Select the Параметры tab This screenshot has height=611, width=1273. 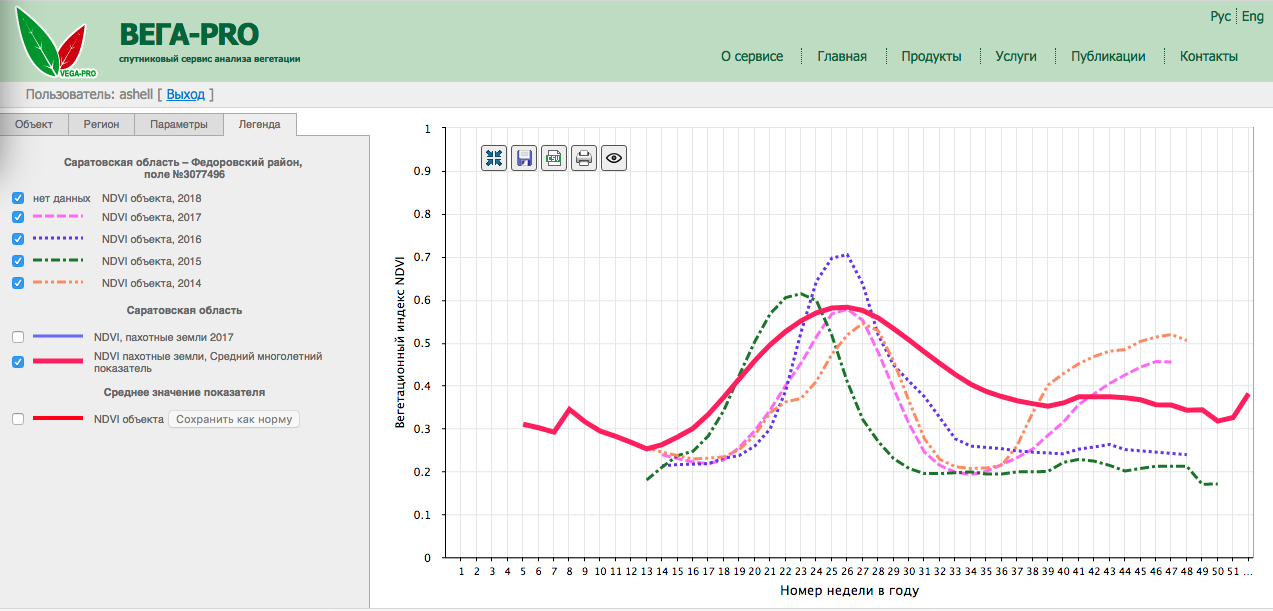pos(179,125)
